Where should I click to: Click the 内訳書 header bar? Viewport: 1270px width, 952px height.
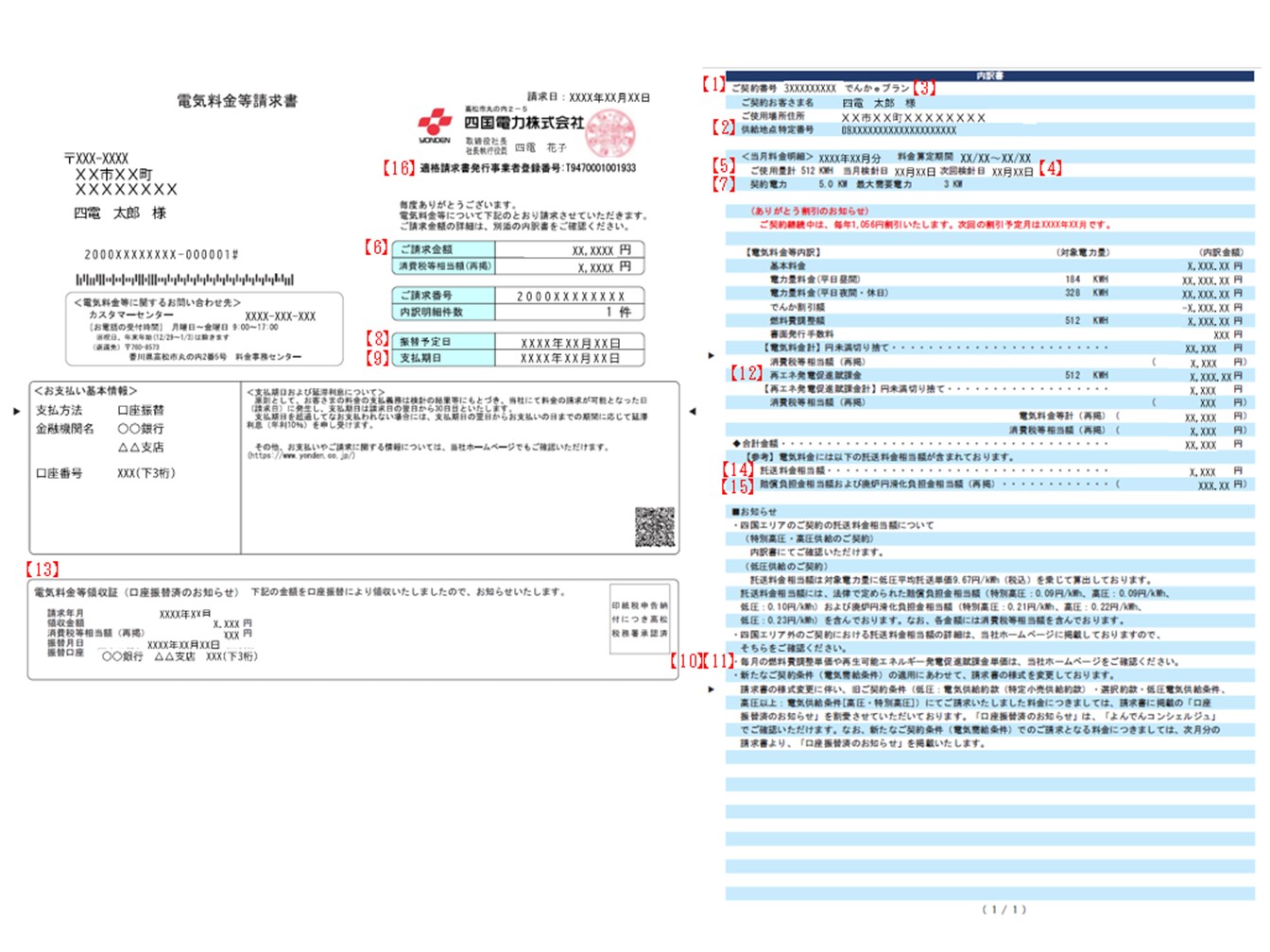pos(989,76)
